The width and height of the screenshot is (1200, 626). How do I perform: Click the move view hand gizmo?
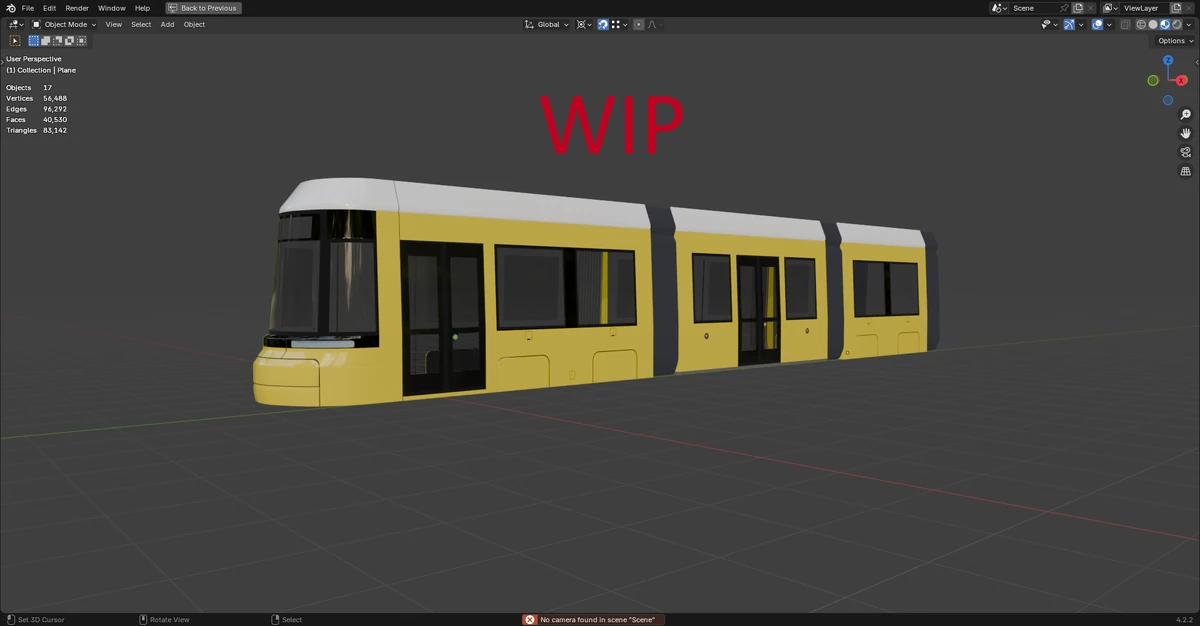pos(1186,133)
